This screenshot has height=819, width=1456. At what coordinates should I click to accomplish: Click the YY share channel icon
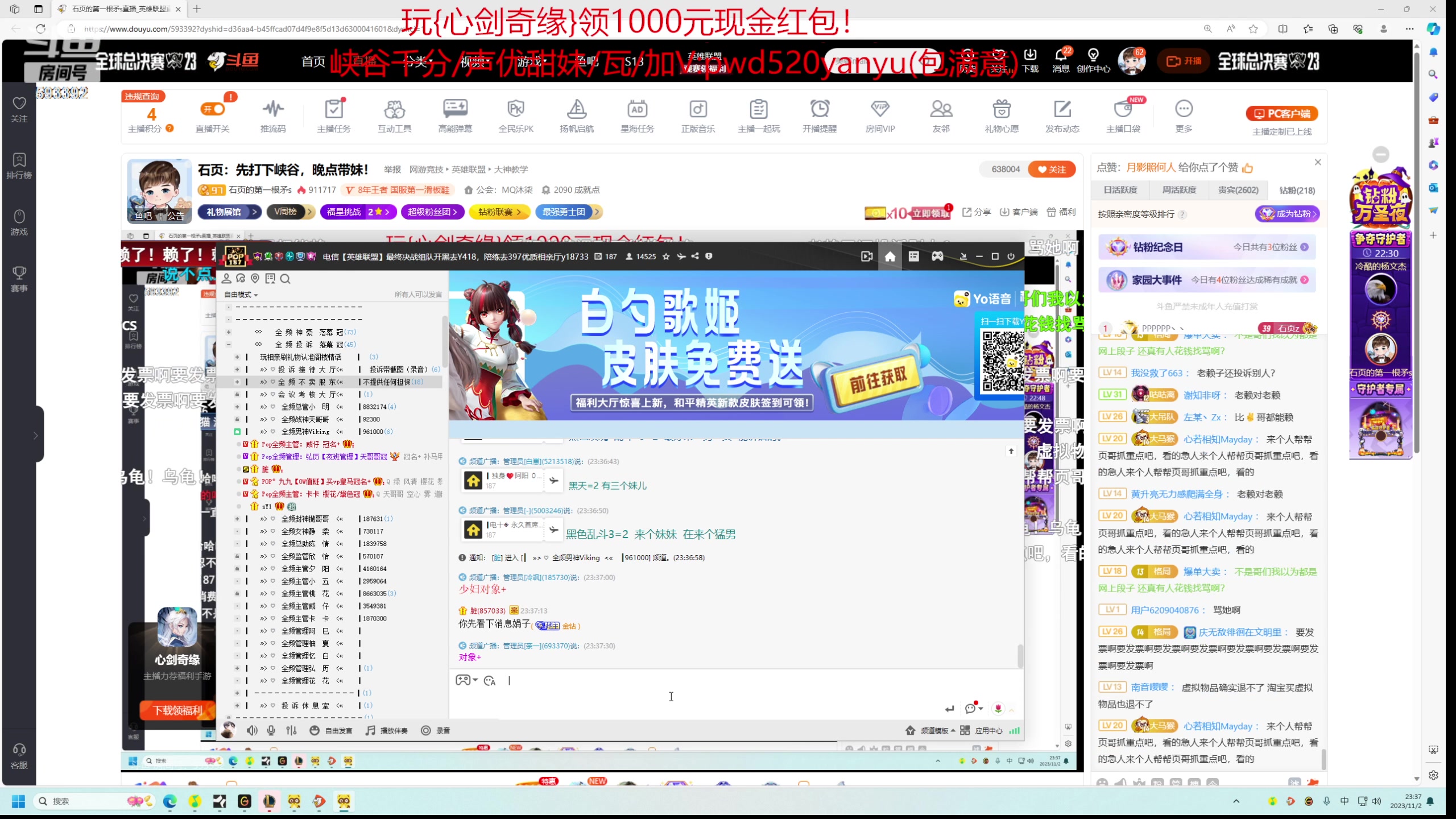coord(695,257)
